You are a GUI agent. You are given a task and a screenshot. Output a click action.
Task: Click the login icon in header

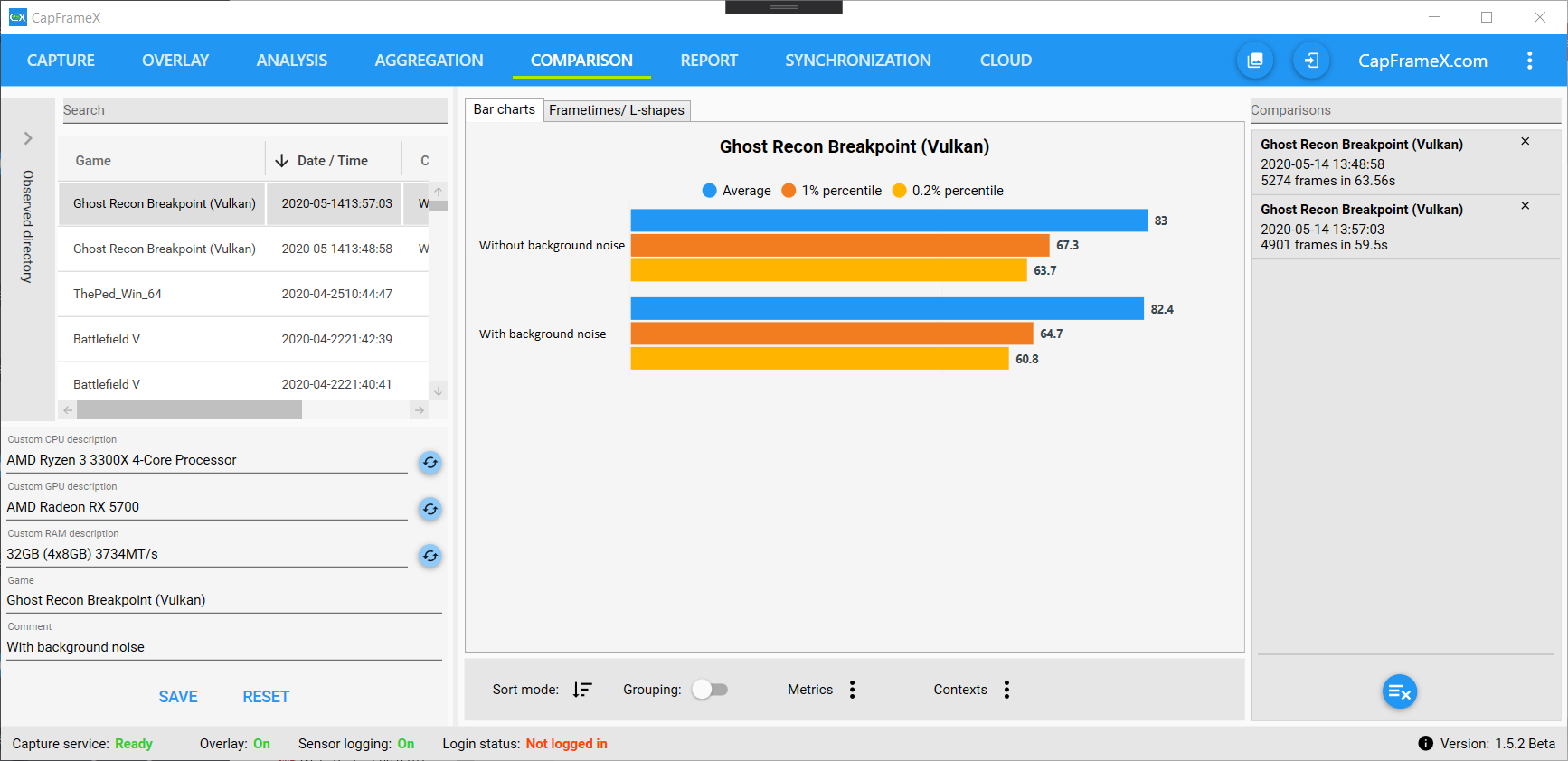(x=1311, y=61)
